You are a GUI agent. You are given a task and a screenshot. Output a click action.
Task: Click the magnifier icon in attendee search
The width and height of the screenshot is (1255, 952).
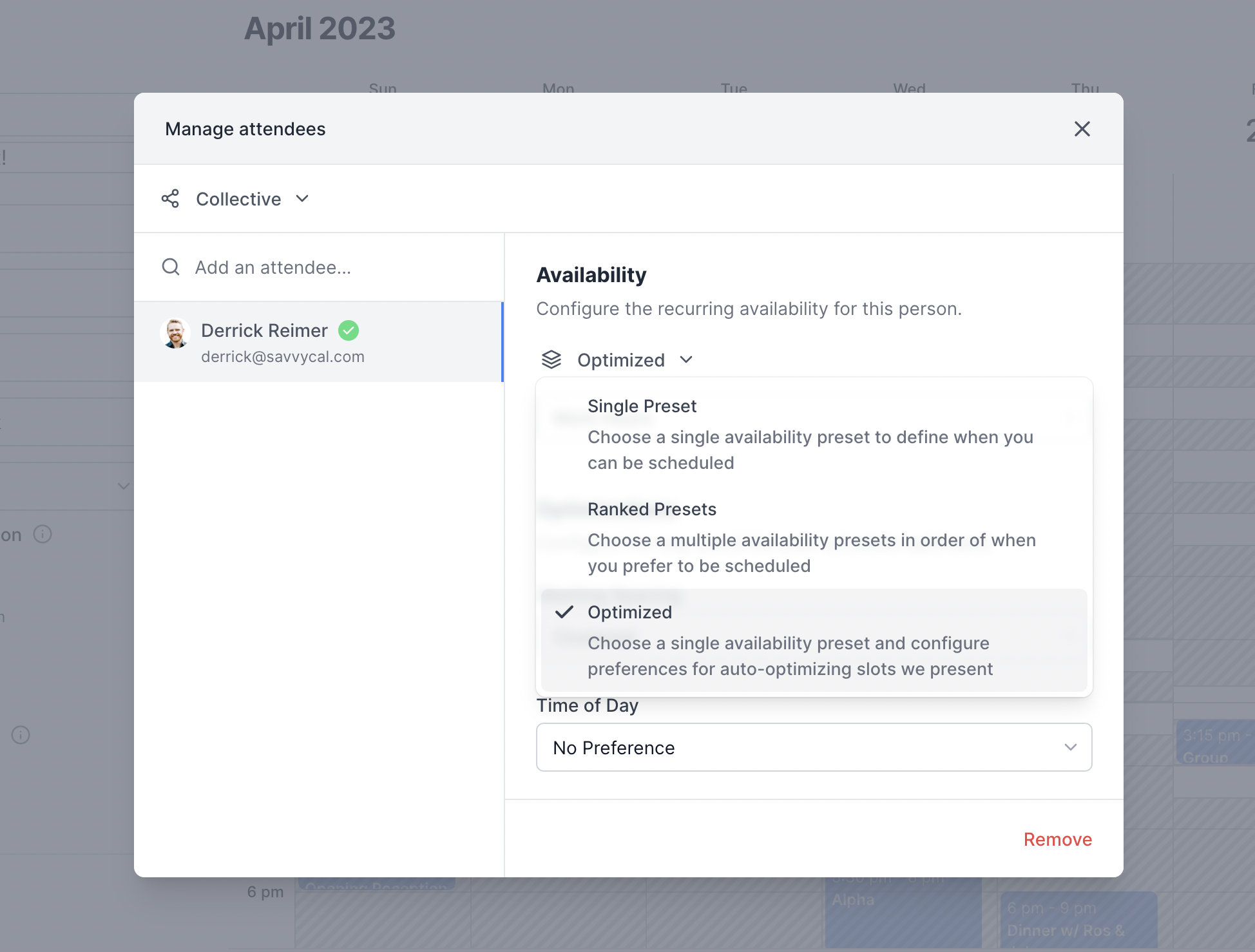click(170, 267)
